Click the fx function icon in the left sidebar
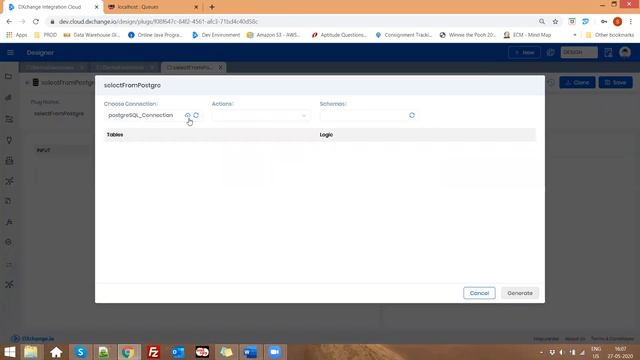The width and height of the screenshot is (640, 360). pyautogui.click(x=9, y=222)
